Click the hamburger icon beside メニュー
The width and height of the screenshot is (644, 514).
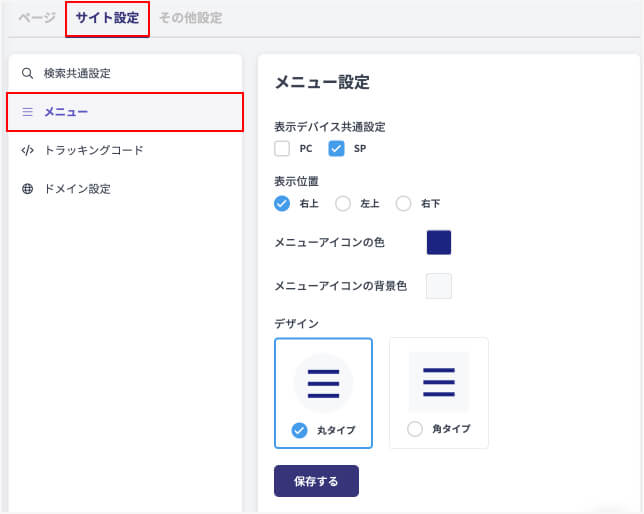point(28,112)
